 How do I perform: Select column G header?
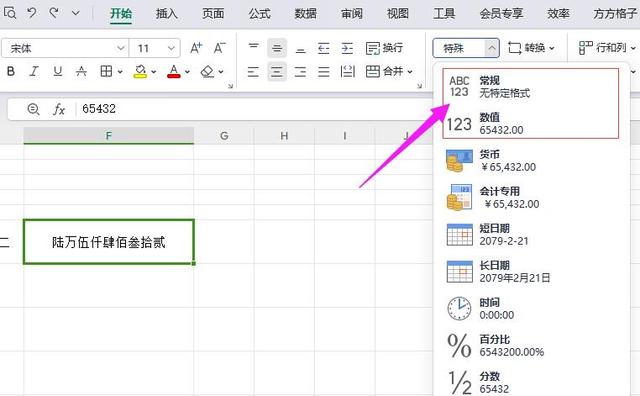[x=224, y=136]
